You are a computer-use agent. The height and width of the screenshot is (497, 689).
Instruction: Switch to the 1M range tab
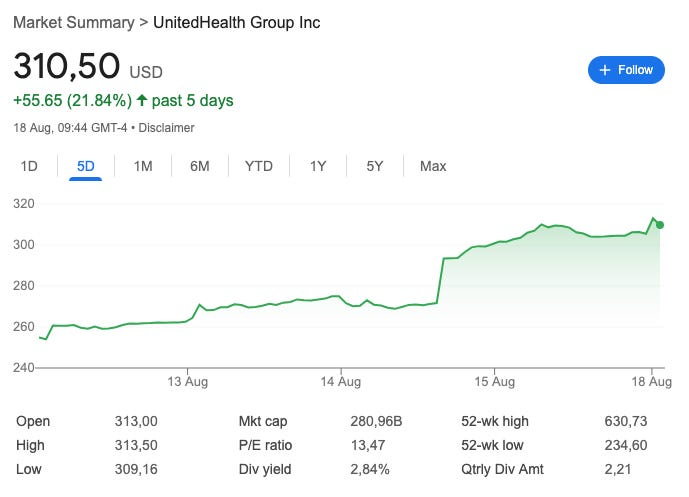pyautogui.click(x=143, y=166)
